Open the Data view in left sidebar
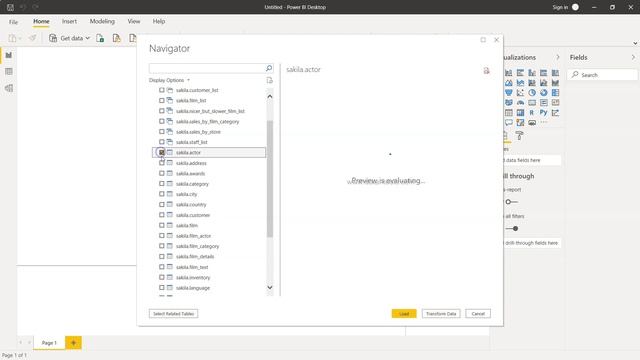The width and height of the screenshot is (640, 360). (9, 71)
